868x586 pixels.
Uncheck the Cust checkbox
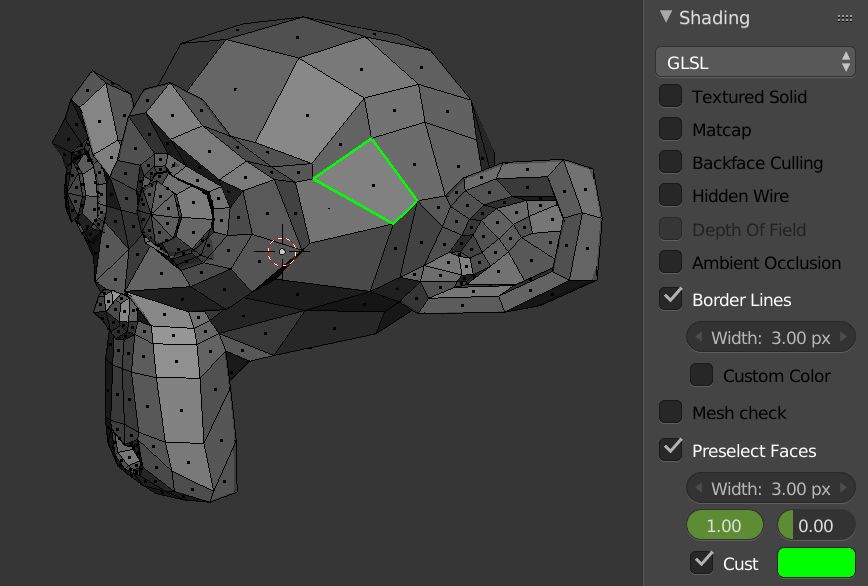tap(701, 563)
